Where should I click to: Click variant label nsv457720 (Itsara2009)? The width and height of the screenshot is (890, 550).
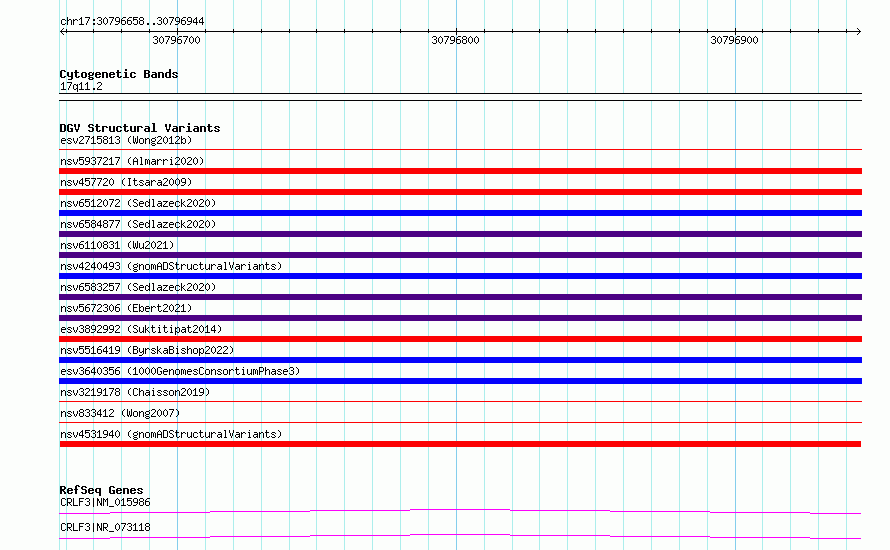click(x=126, y=182)
